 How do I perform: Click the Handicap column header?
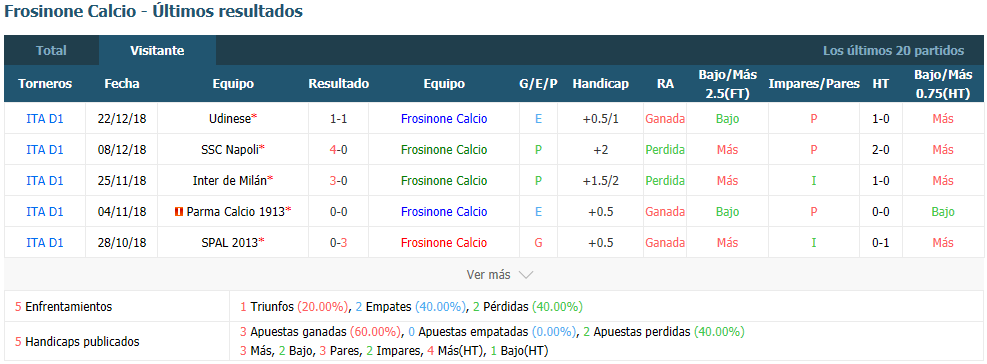pos(601,84)
